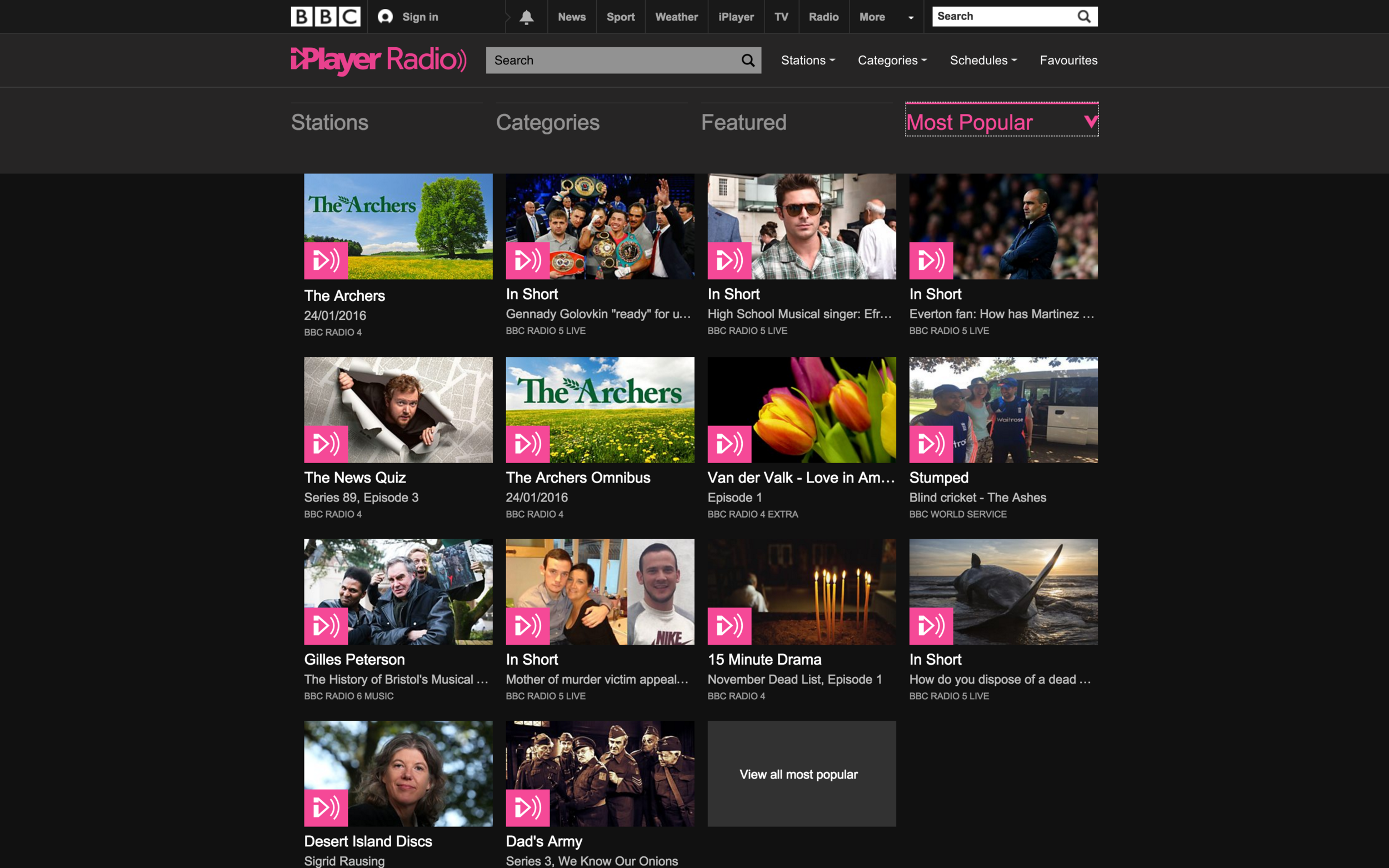Viewport: 1389px width, 868px height.
Task: Collapse the Most Popular section chevron
Action: [x=1091, y=121]
